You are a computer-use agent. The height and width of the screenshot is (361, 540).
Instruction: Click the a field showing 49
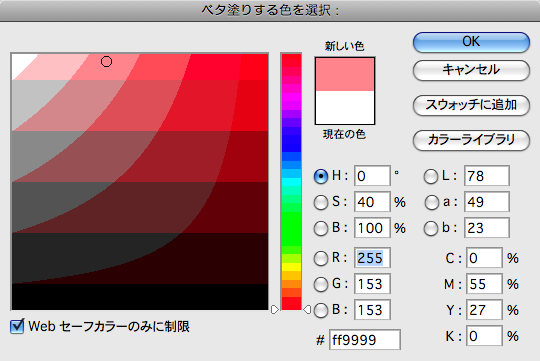point(487,202)
